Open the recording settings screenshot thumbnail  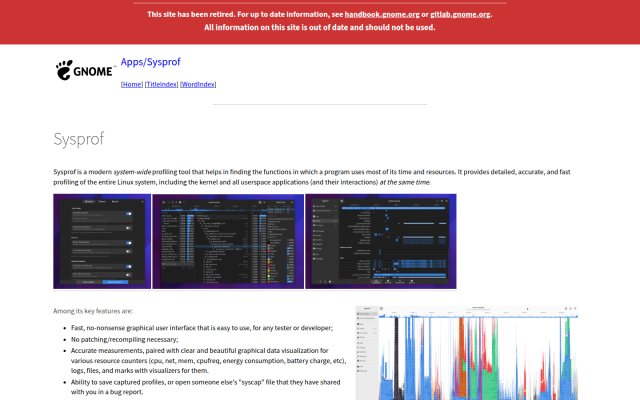click(x=102, y=241)
